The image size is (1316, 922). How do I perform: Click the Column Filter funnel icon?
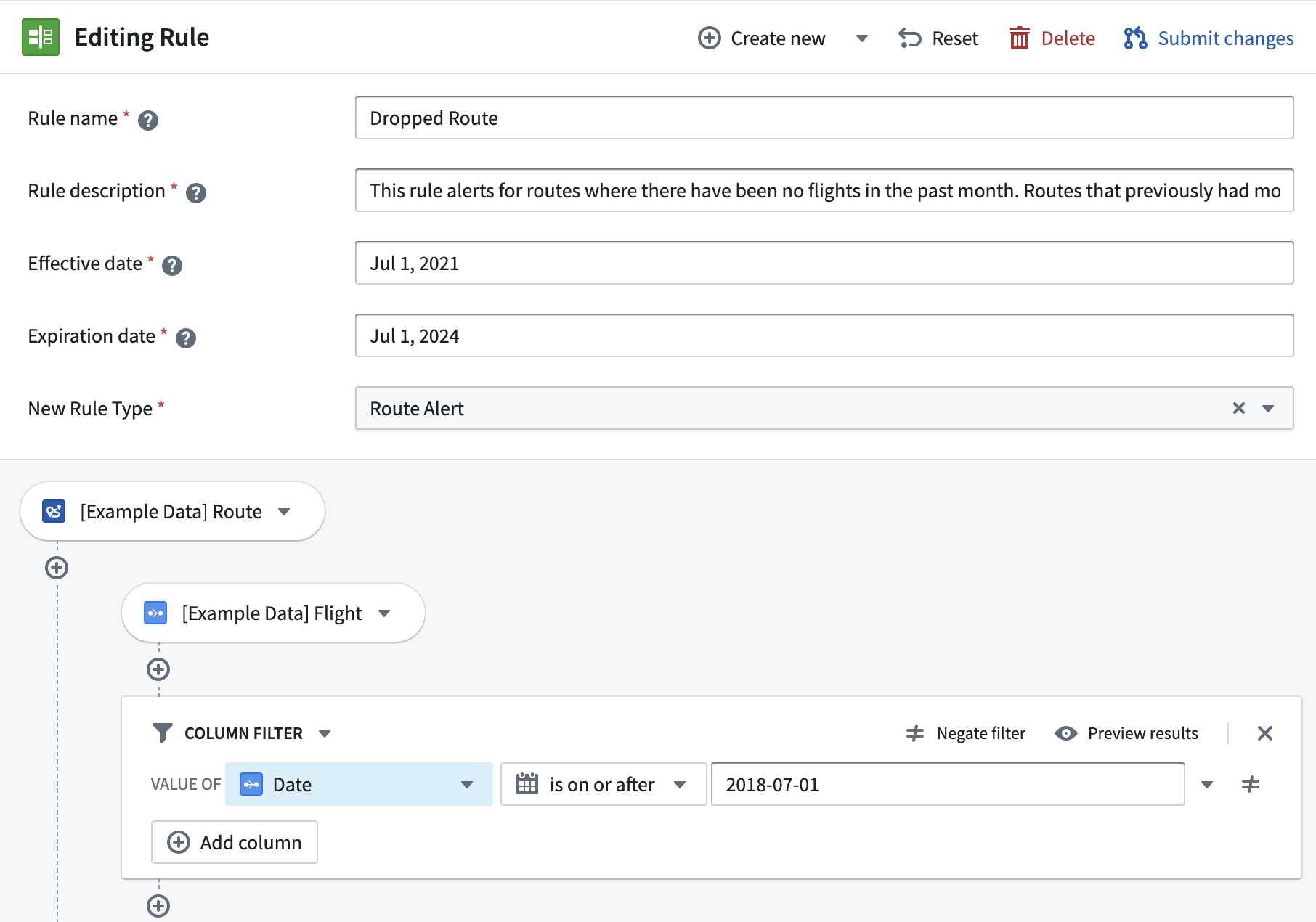[163, 733]
